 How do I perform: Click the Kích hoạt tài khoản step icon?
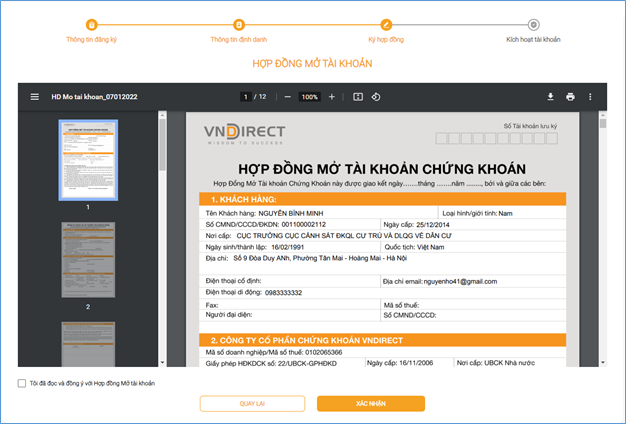click(533, 25)
